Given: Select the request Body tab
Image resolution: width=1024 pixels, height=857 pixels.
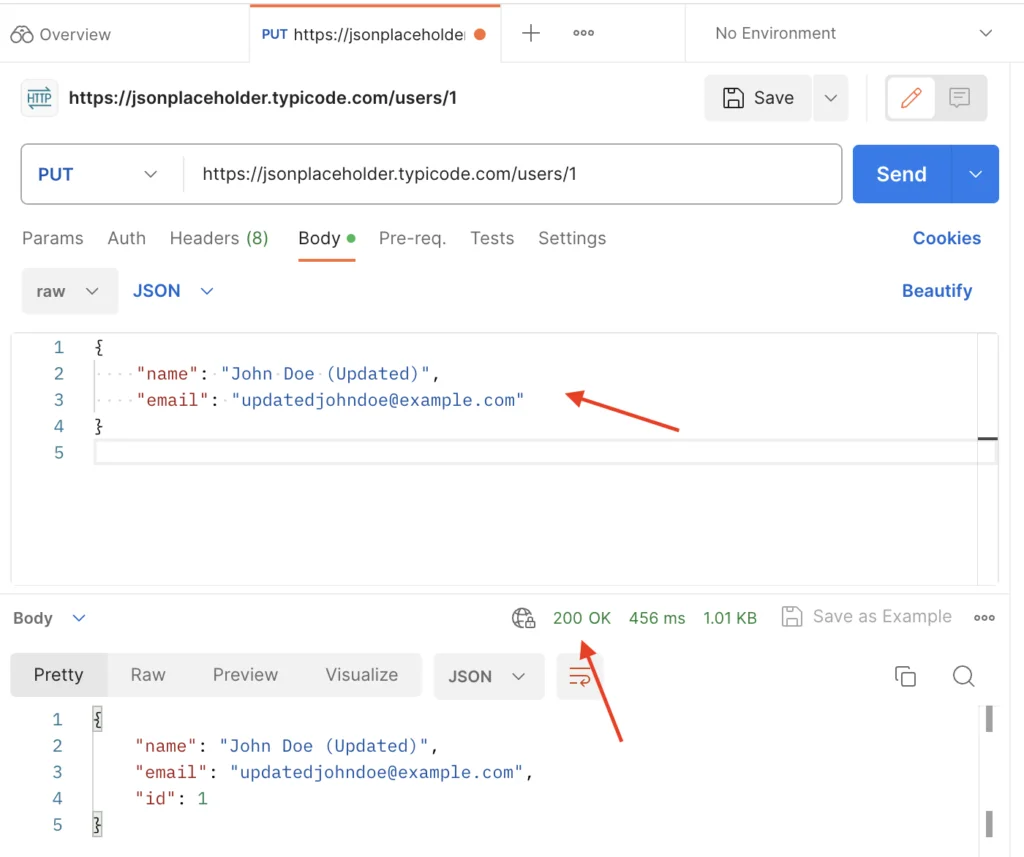Looking at the screenshot, I should pos(327,238).
